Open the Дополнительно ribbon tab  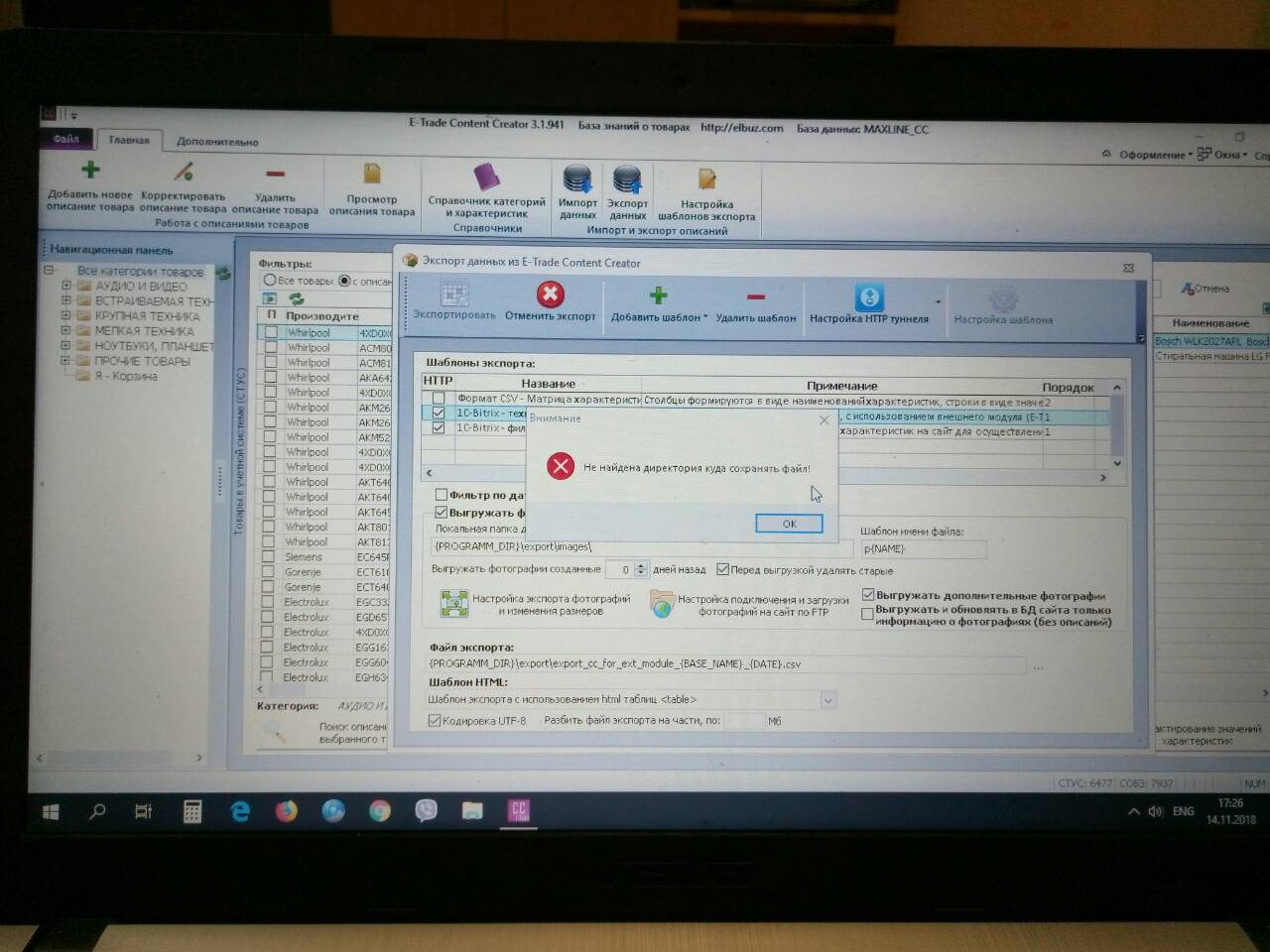pos(217,142)
